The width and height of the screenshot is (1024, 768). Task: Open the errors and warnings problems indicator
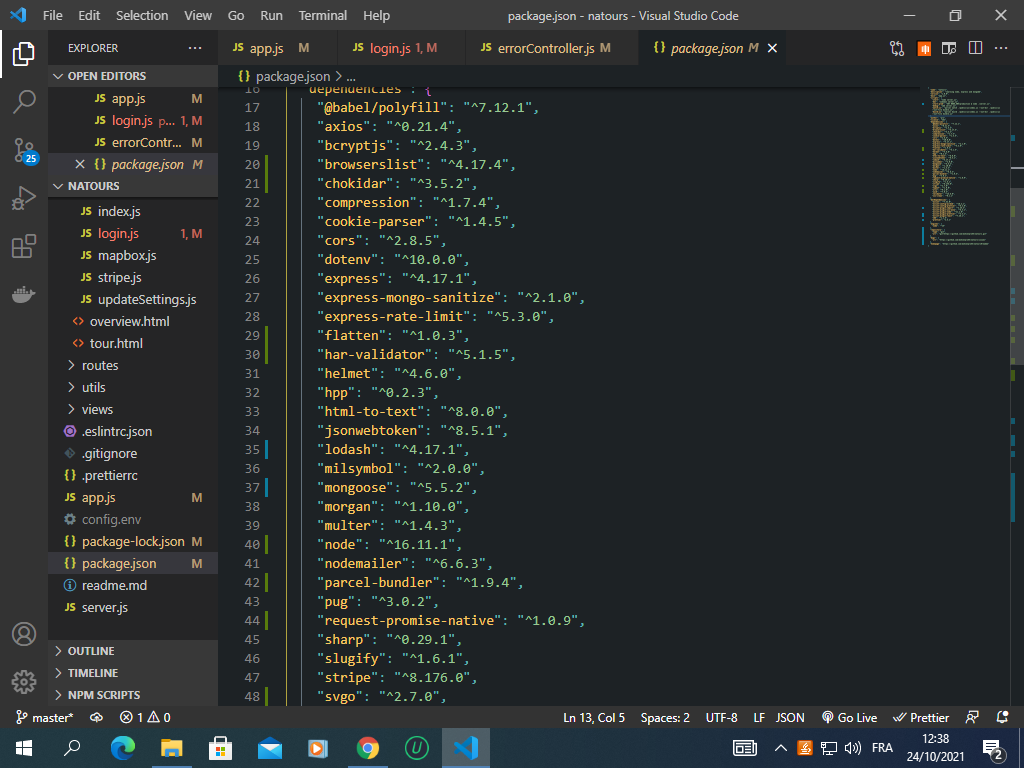tap(145, 717)
